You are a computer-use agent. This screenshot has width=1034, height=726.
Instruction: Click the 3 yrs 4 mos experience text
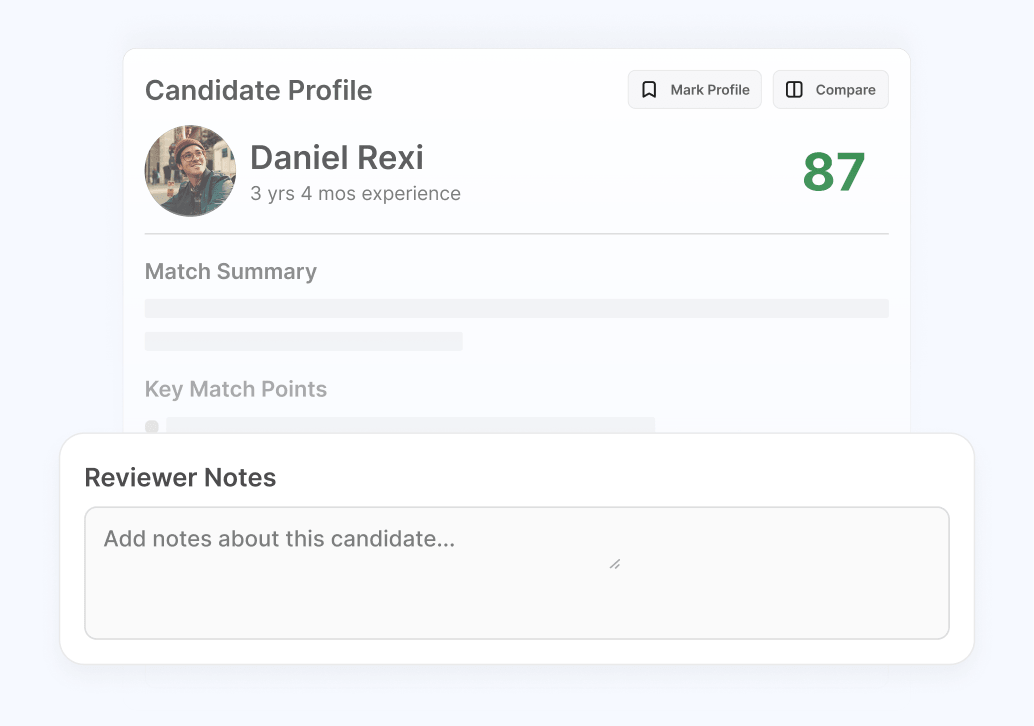click(355, 193)
